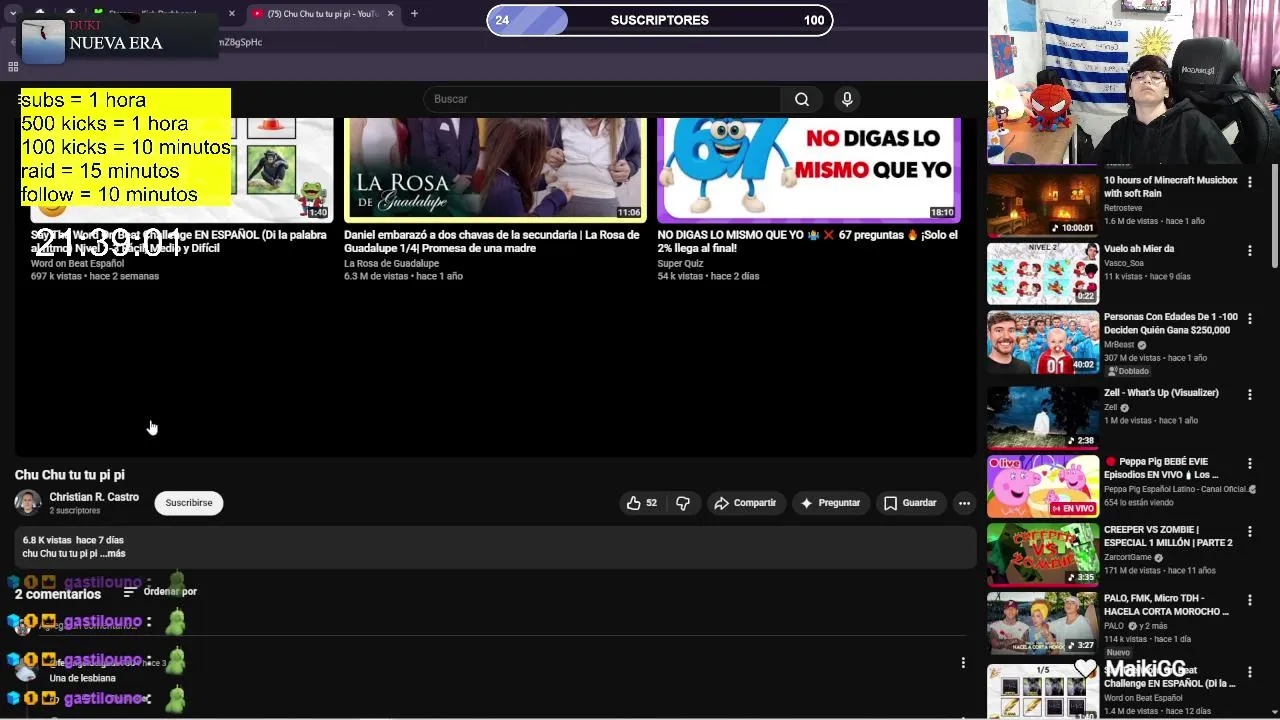The width and height of the screenshot is (1280, 720).
Task: Open options menu for Zell What's Up video
Action: 1249,395
